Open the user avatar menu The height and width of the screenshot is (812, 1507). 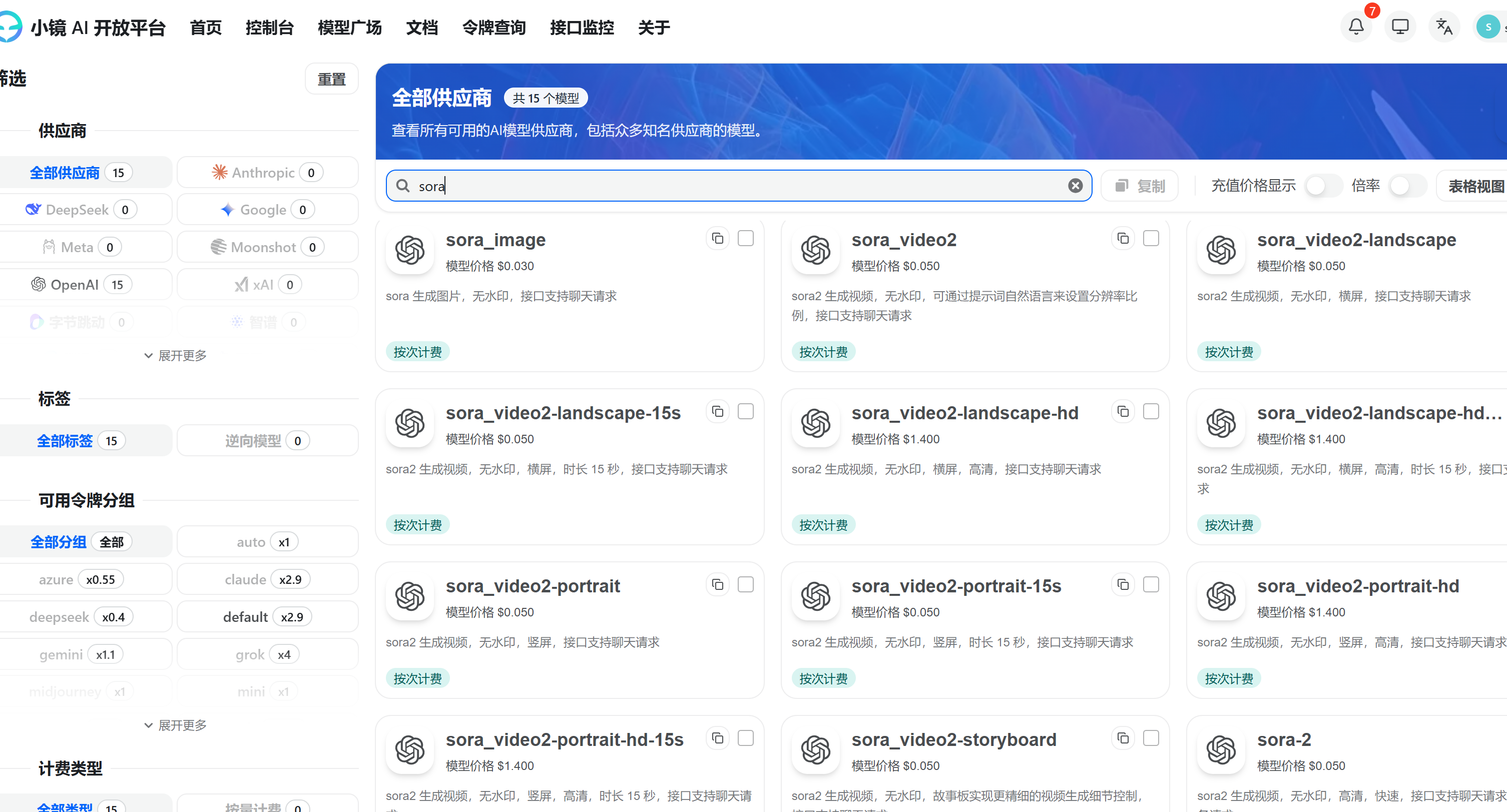tap(1487, 27)
